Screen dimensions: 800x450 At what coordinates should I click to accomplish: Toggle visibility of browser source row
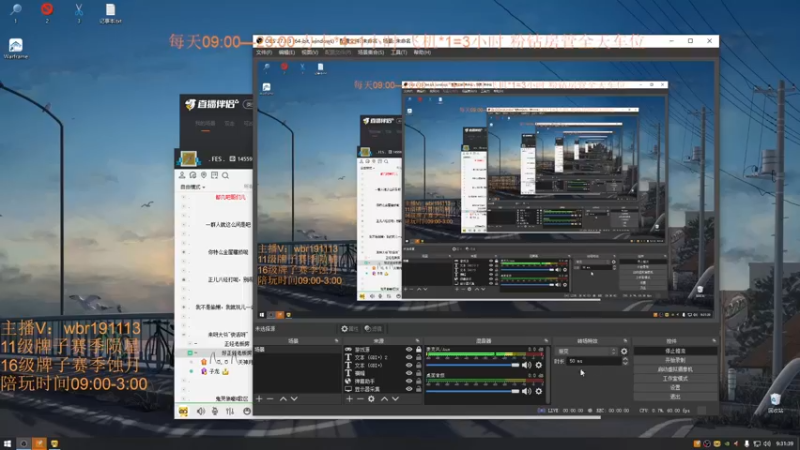coord(409,381)
